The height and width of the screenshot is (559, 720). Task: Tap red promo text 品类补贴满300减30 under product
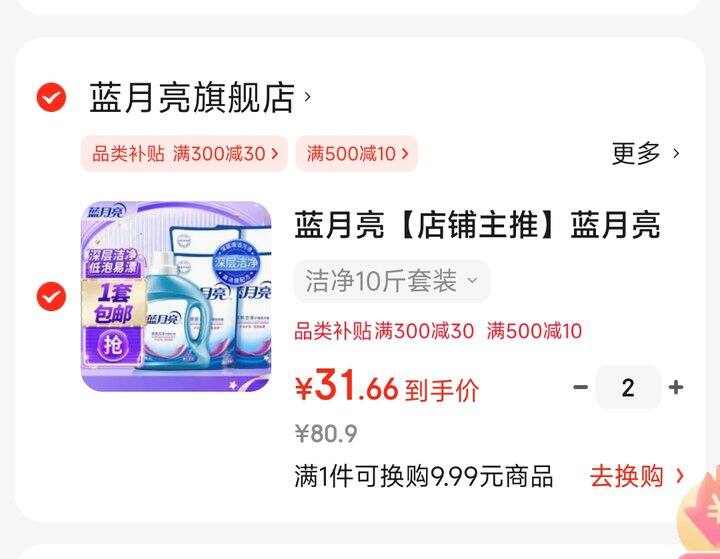(x=384, y=331)
